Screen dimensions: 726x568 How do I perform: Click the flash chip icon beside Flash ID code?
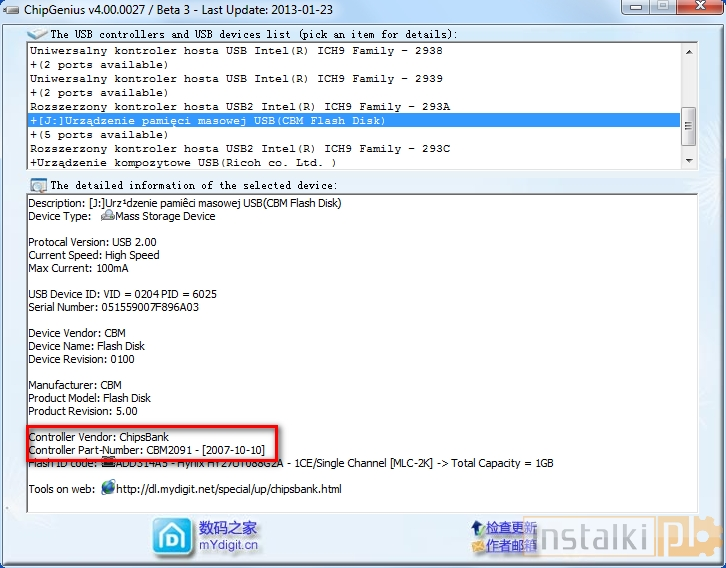(x=108, y=463)
